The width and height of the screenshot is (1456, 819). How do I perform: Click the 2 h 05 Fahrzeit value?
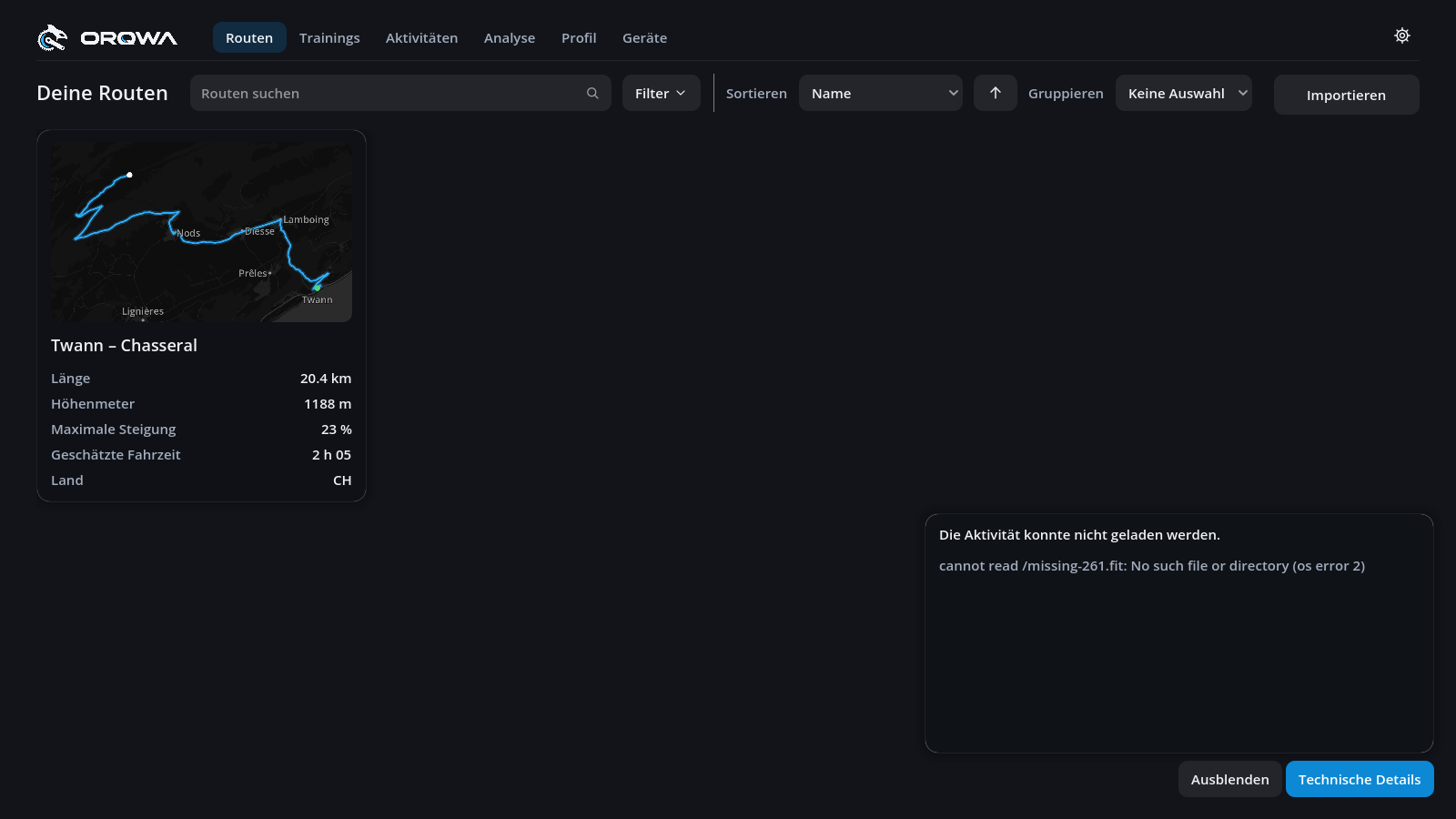[x=331, y=455]
